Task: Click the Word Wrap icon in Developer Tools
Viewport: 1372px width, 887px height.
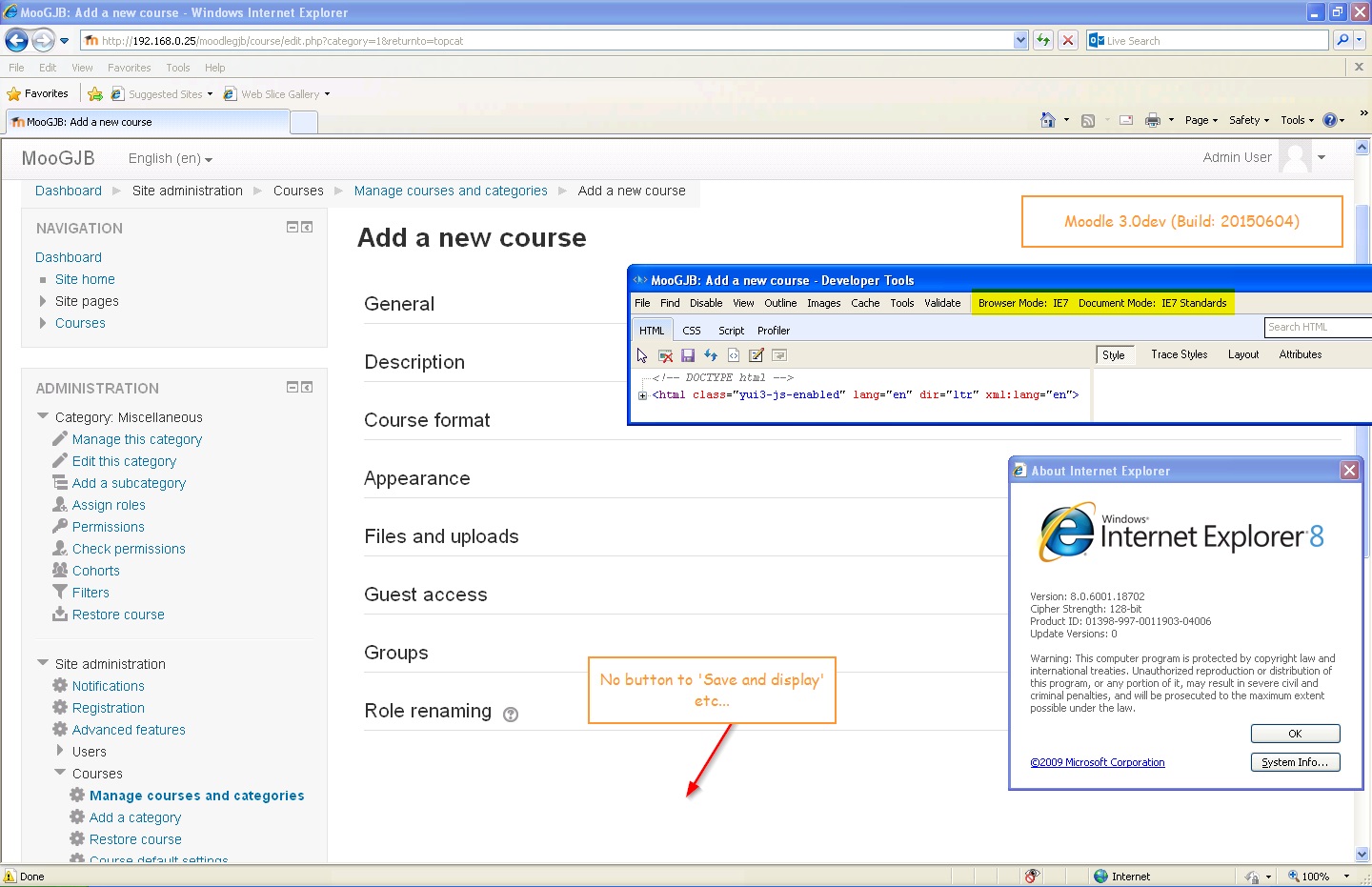Action: 779,355
